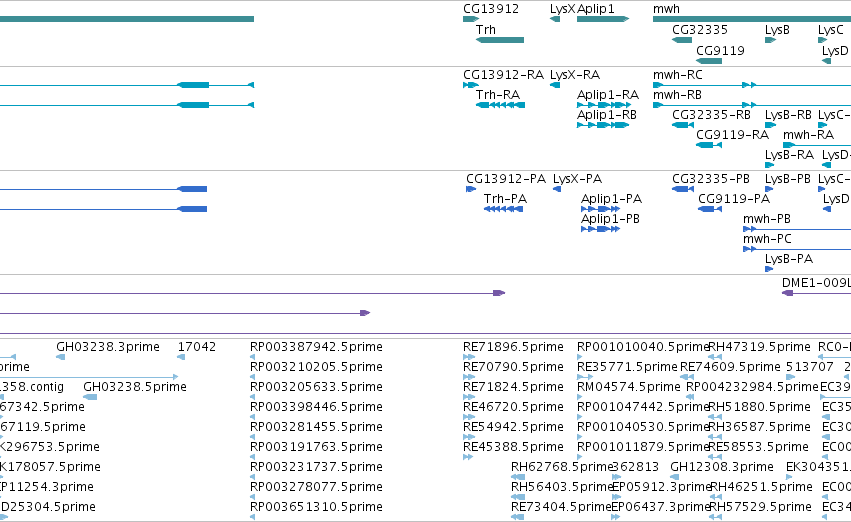This screenshot has height=522, width=851.
Task: Click the RE71896.5prime EST label
Action: pyautogui.click(x=513, y=347)
